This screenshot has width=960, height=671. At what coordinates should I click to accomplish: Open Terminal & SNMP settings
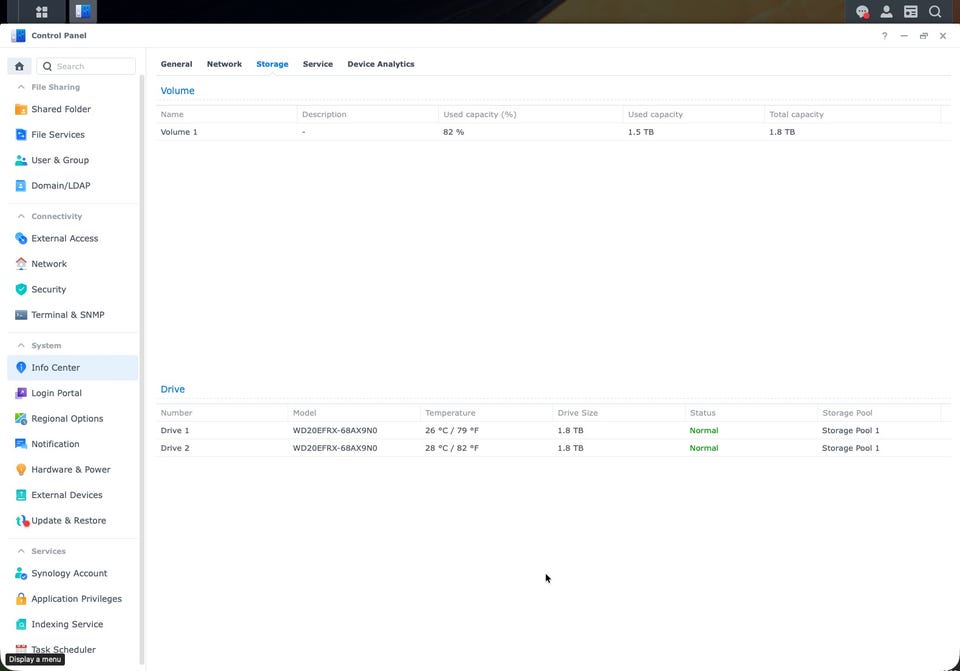tap(72, 315)
